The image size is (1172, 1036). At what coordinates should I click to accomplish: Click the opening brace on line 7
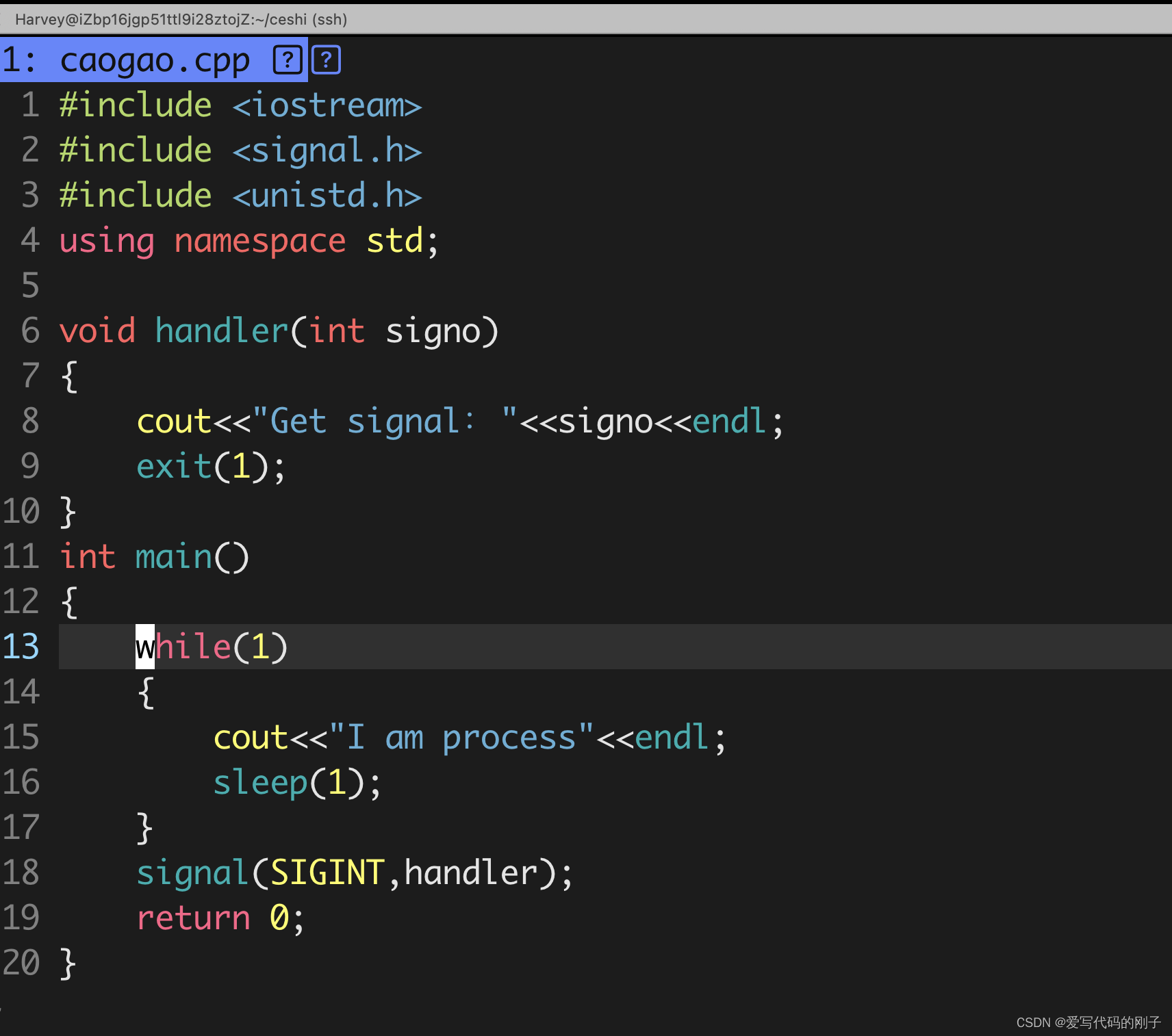tap(68, 376)
